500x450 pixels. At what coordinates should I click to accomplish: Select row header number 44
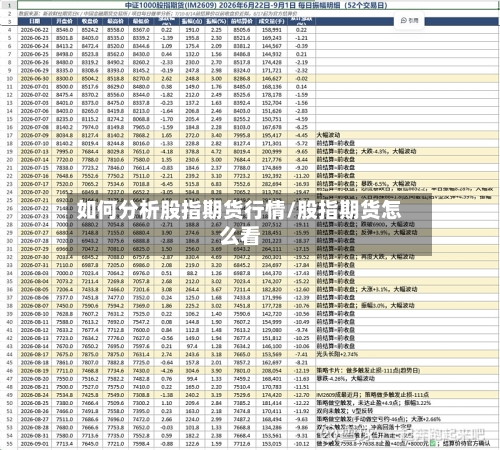pyautogui.click(x=9, y=355)
